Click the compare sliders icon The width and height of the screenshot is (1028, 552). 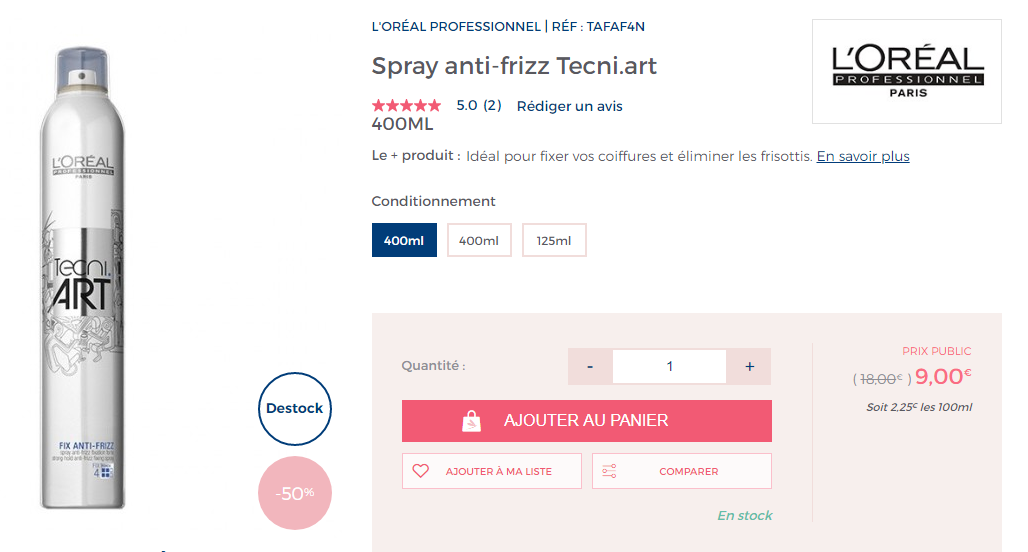(x=609, y=471)
